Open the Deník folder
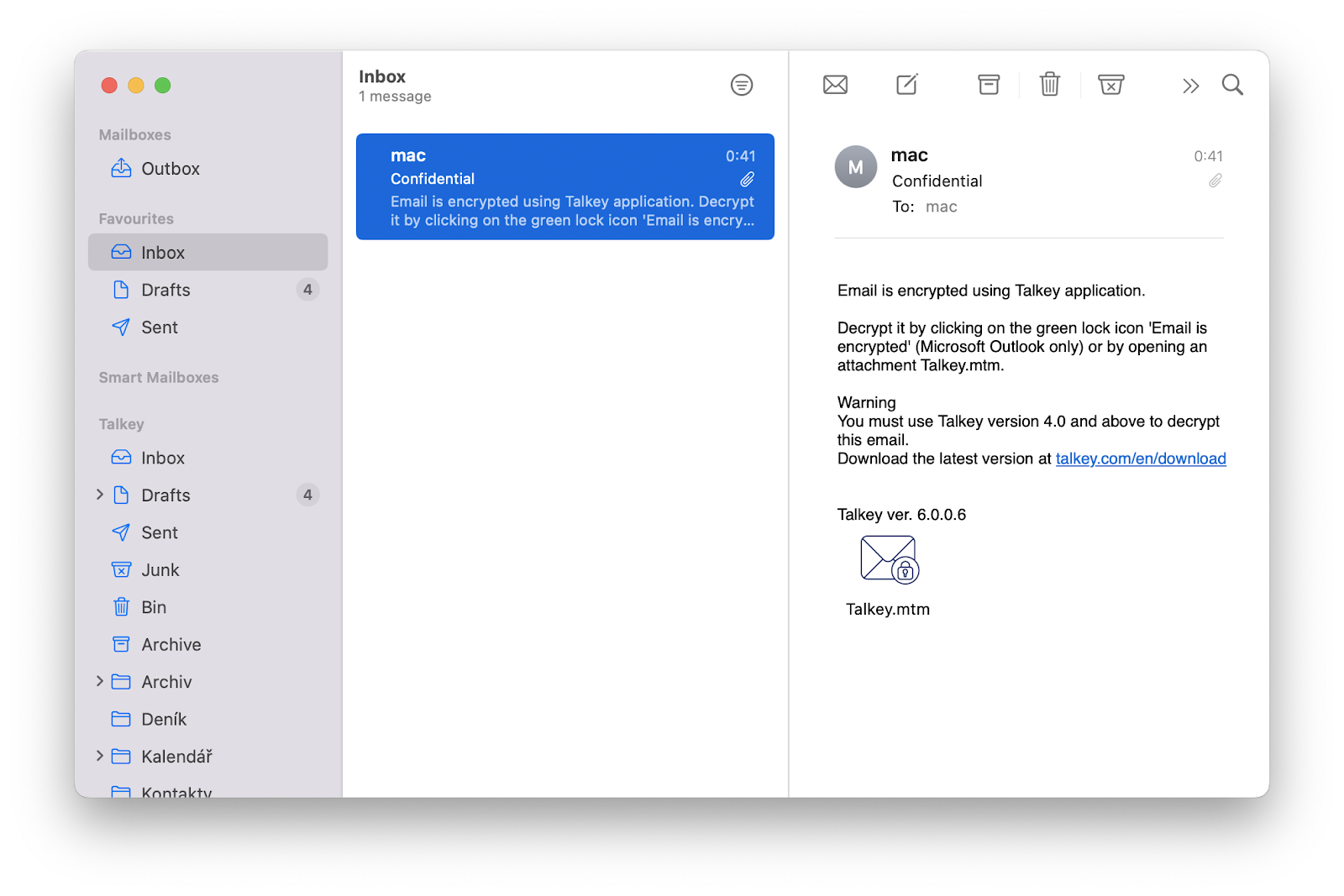Screen dimensions: 1344x896 [207, 720]
